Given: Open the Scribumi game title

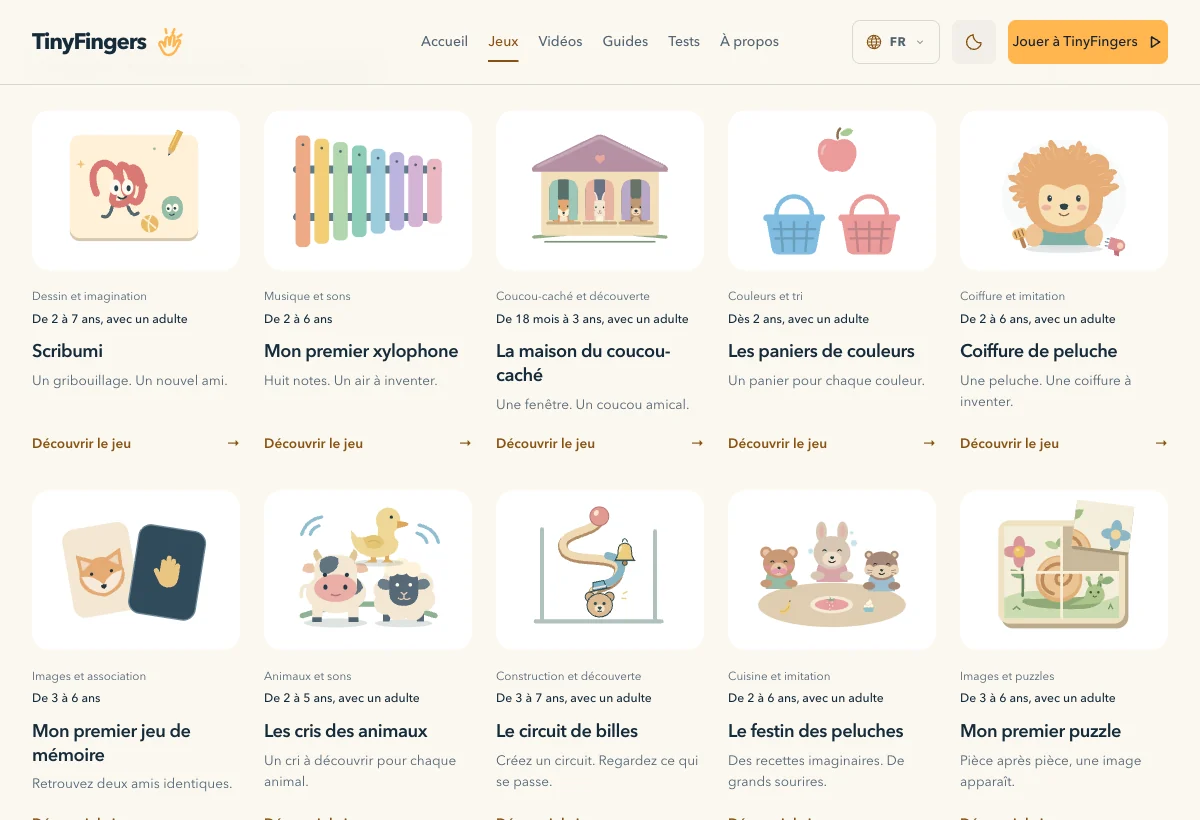Looking at the screenshot, I should pyautogui.click(x=67, y=351).
